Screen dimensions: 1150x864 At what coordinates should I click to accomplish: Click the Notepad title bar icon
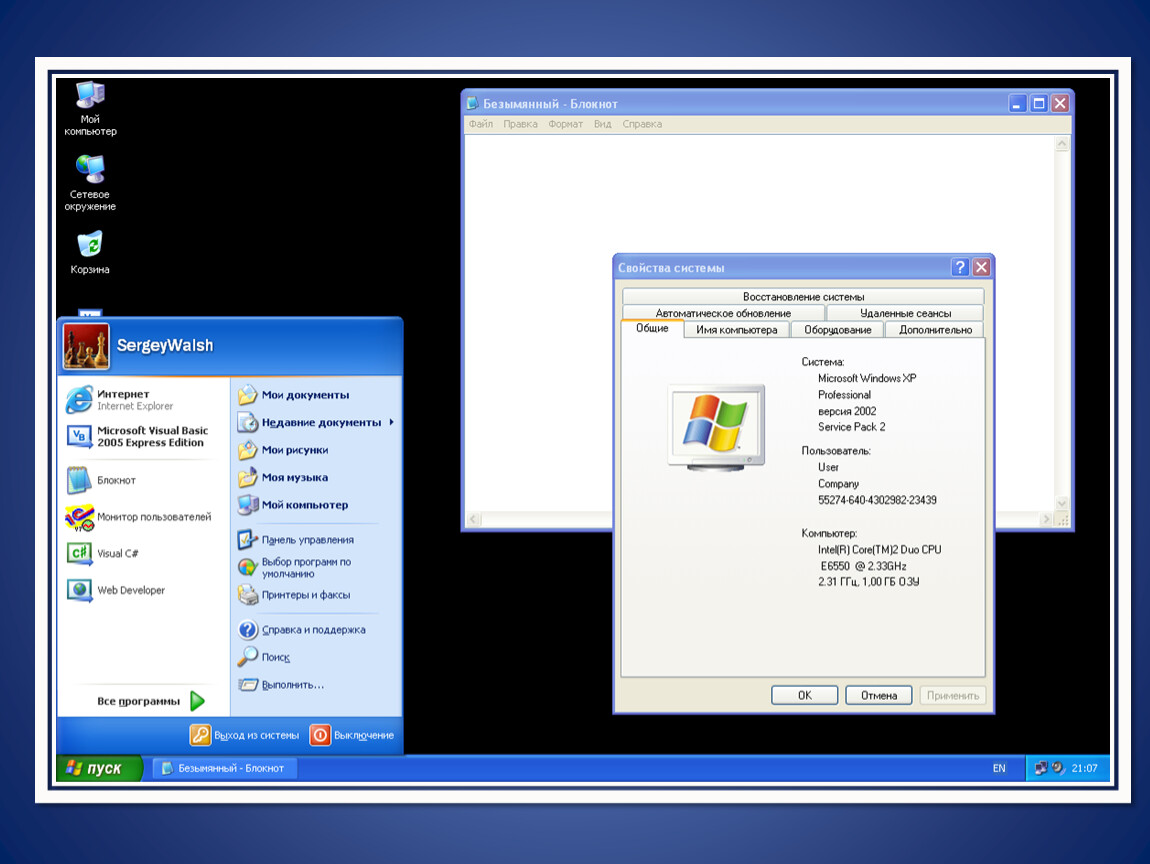[473, 103]
